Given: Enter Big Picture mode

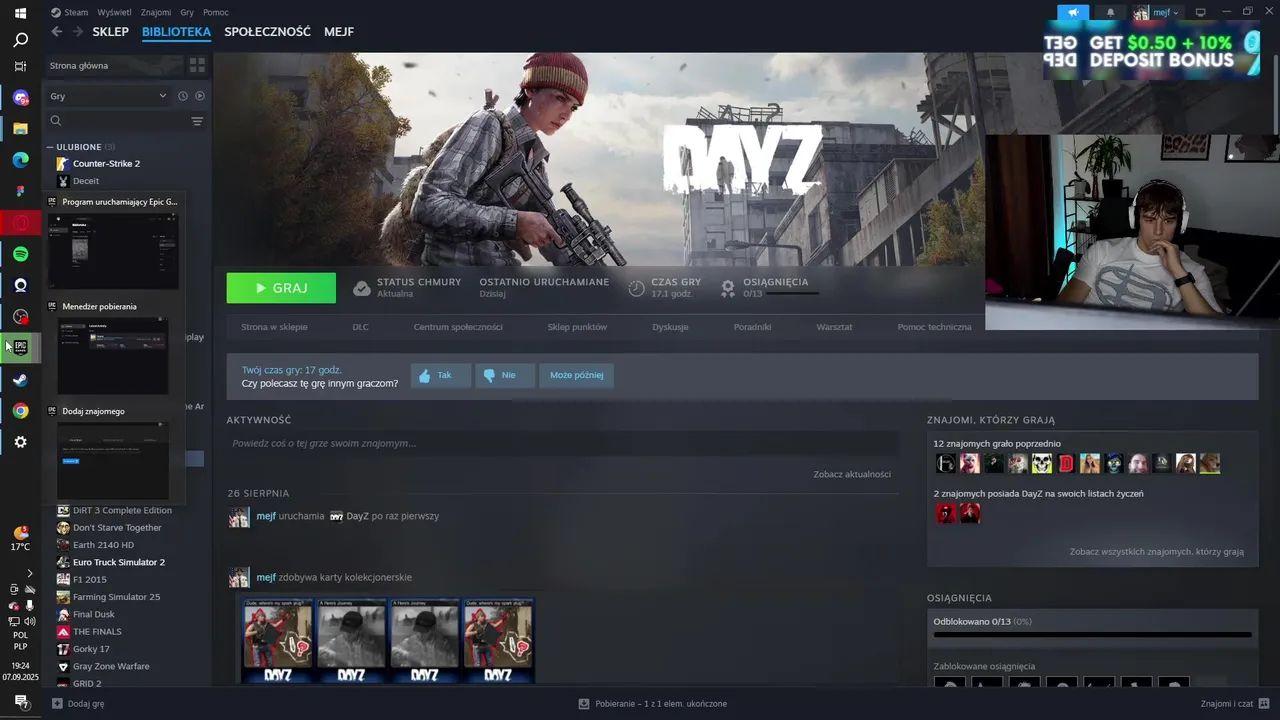Looking at the screenshot, I should click(1201, 12).
